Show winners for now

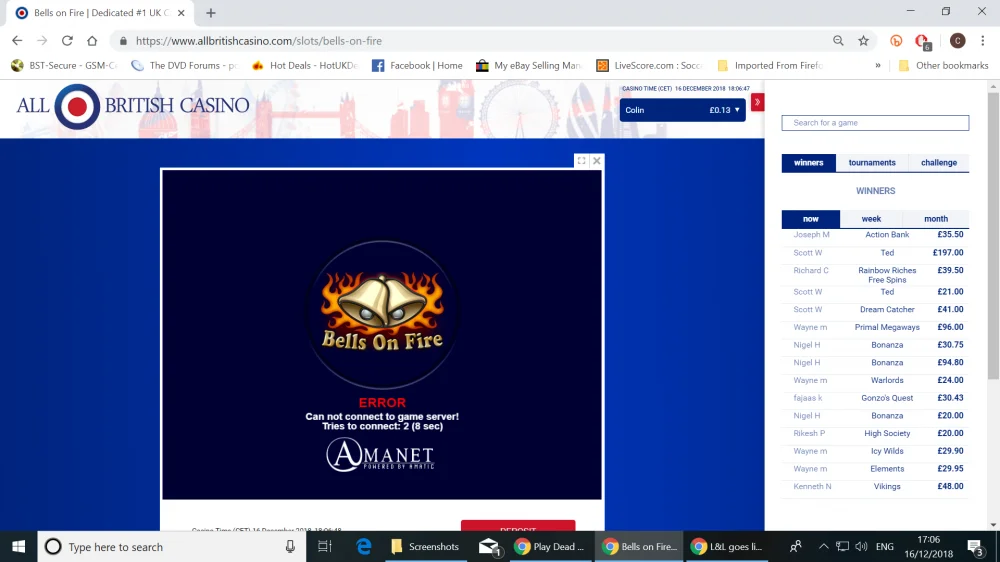pyautogui.click(x=811, y=219)
